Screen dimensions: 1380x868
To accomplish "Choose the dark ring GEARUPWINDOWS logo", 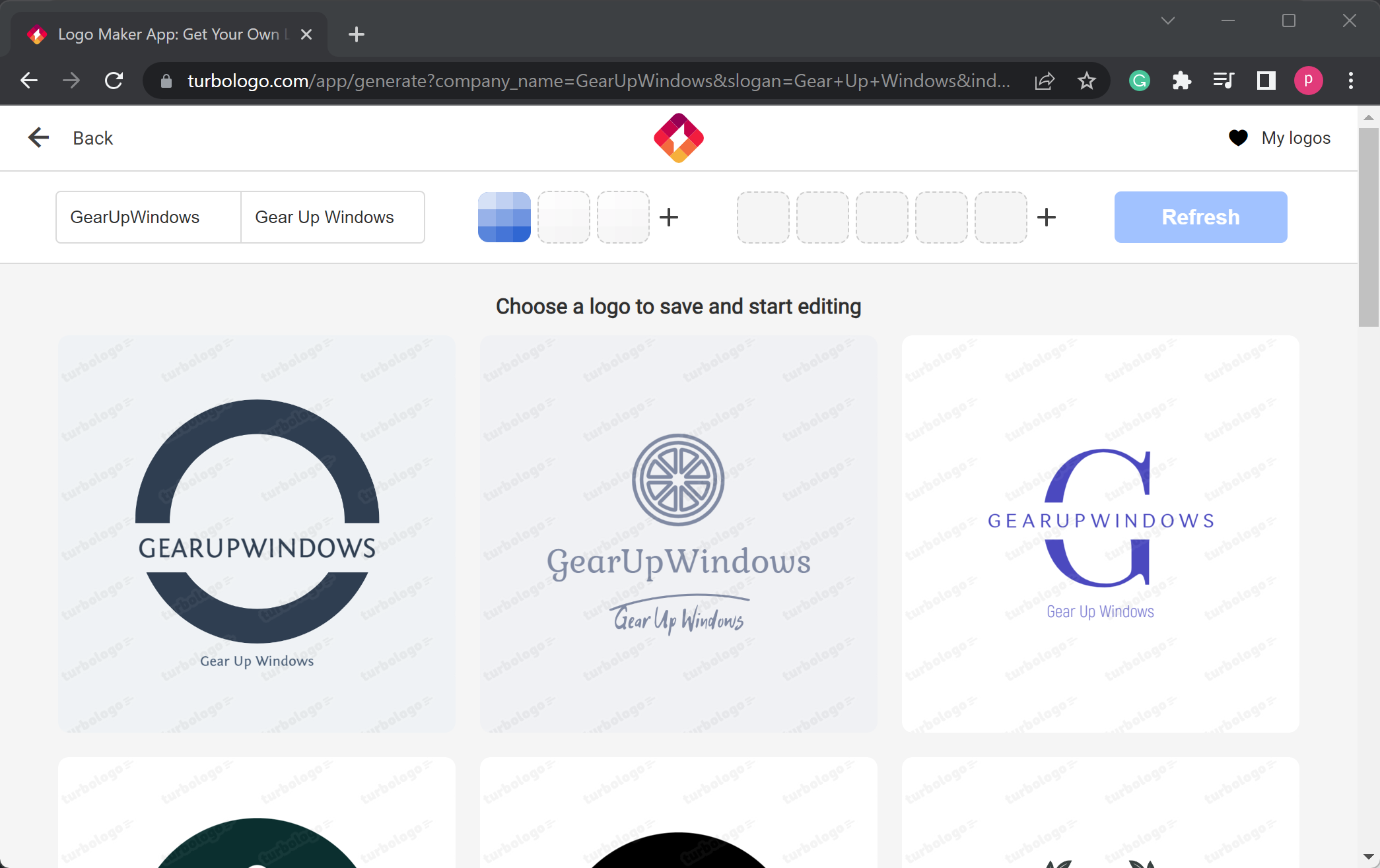I will coord(257,534).
